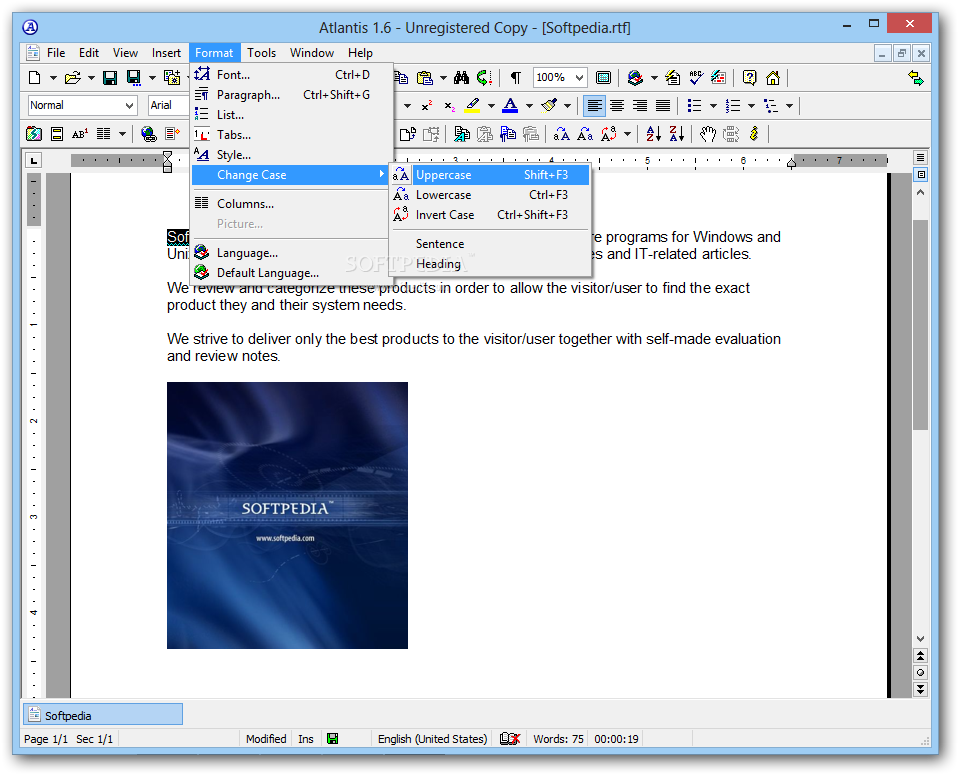Expand the numbering dropdown arrow

(x=751, y=106)
